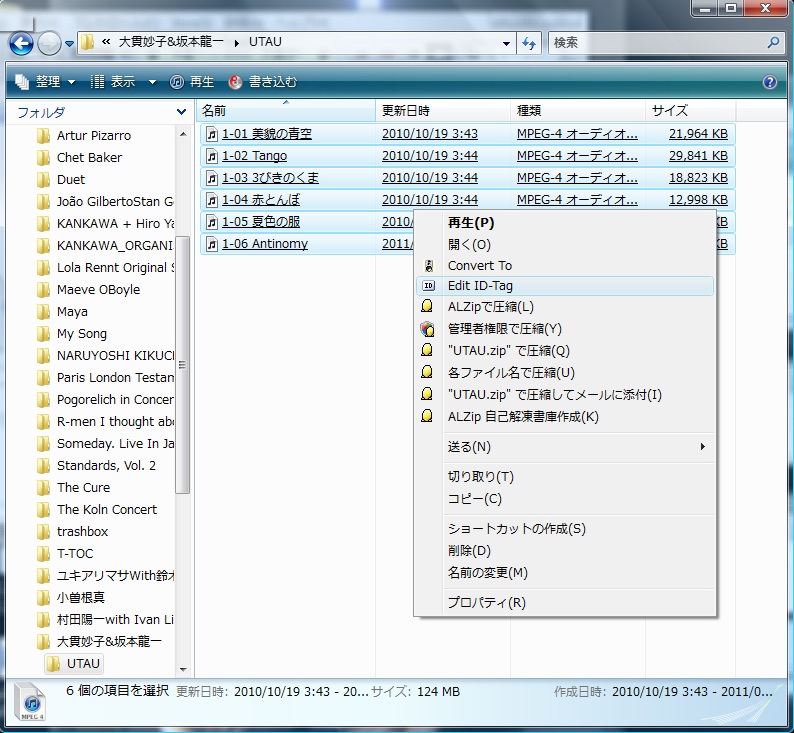Select file 1-01 美貌の青空

[x=267, y=134]
